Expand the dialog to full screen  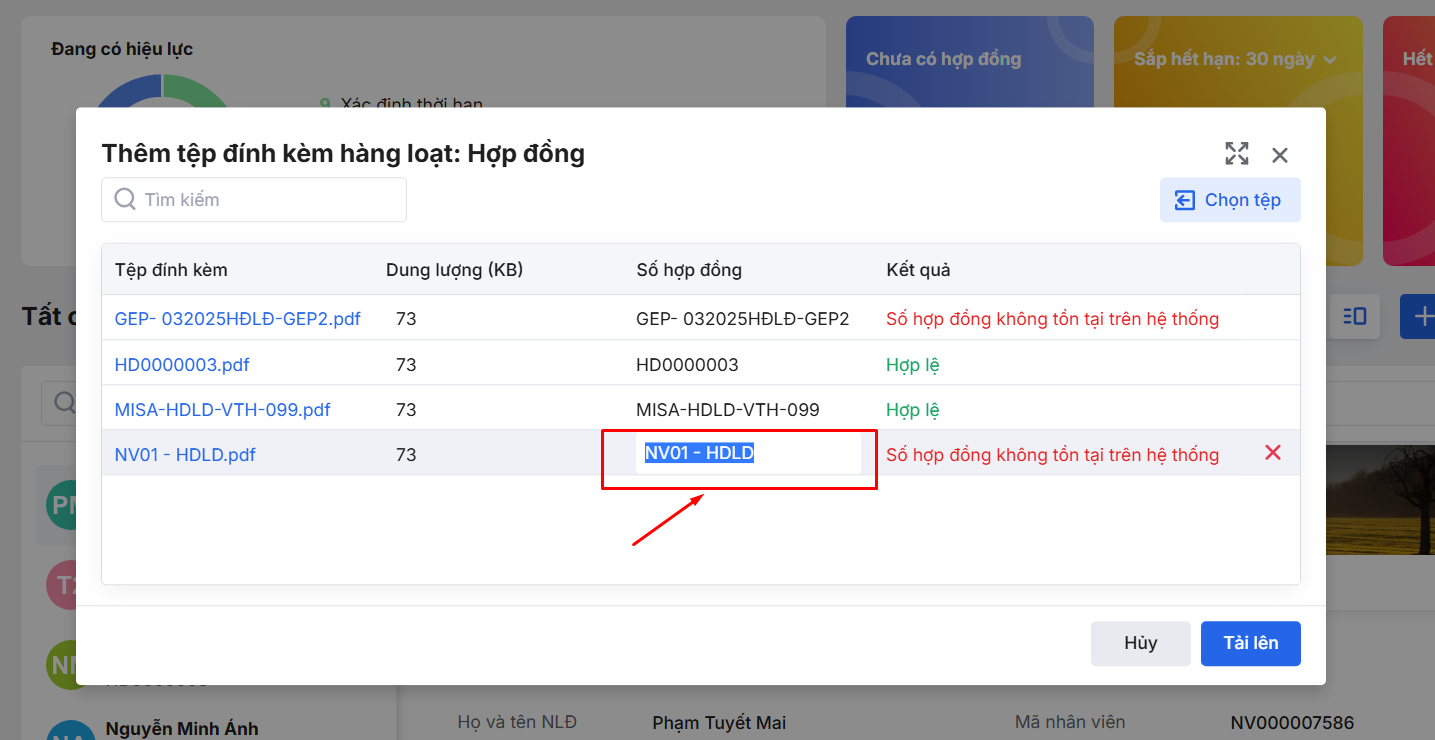[1237, 154]
